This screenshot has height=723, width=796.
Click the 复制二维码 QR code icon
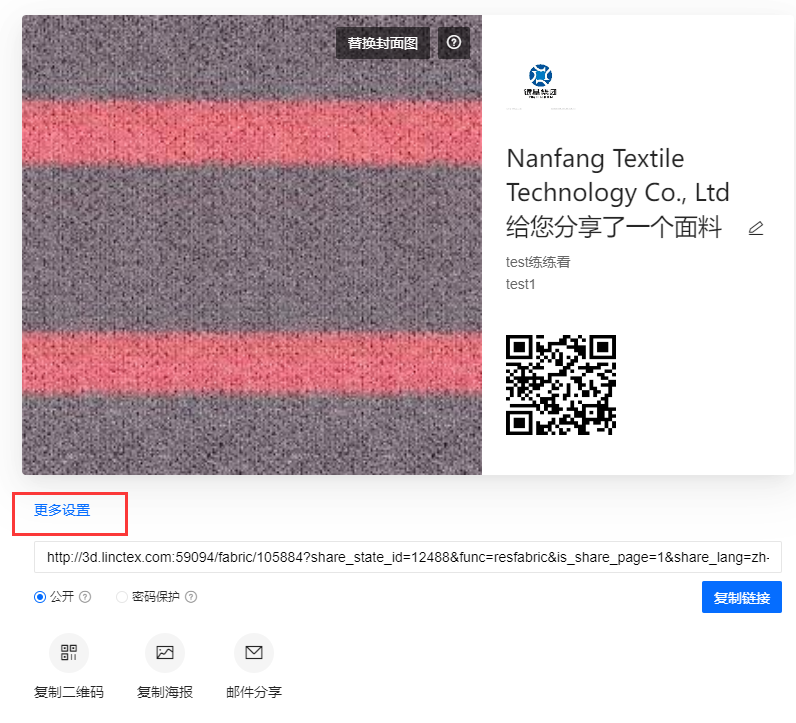click(x=69, y=653)
